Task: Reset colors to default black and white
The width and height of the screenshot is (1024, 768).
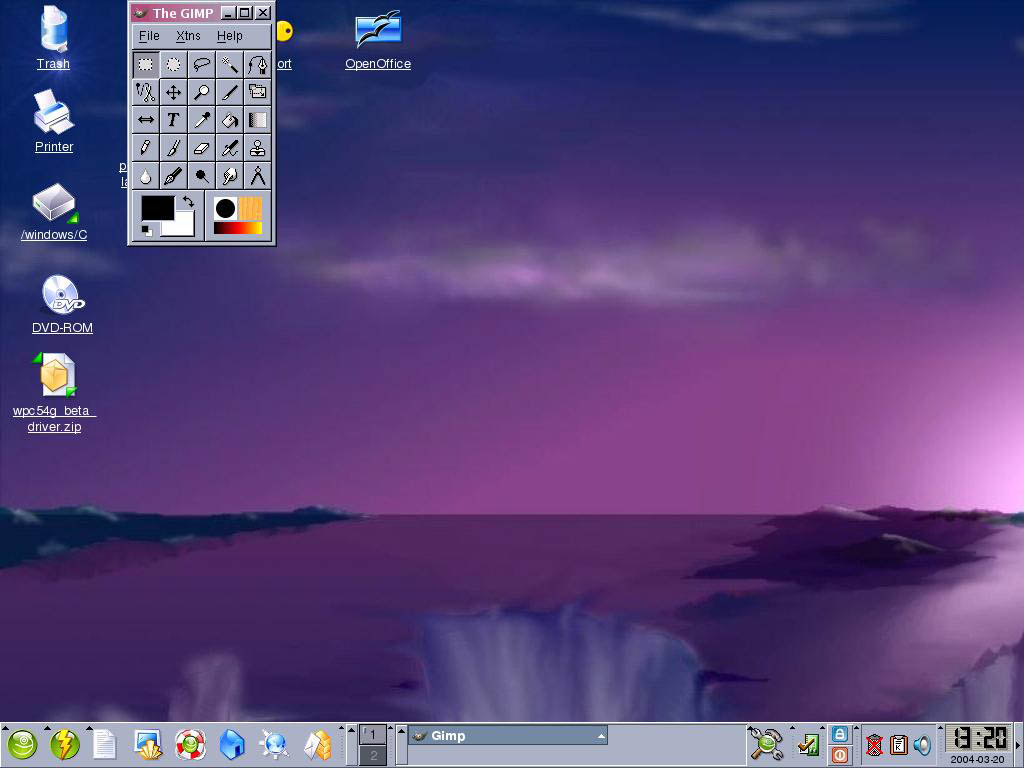Action: pyautogui.click(x=147, y=231)
